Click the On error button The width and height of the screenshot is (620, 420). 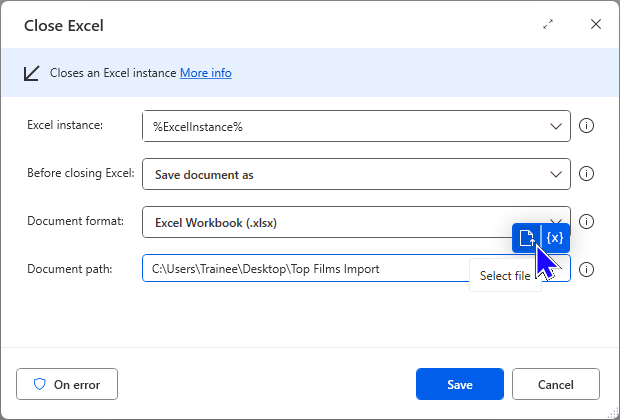click(67, 384)
